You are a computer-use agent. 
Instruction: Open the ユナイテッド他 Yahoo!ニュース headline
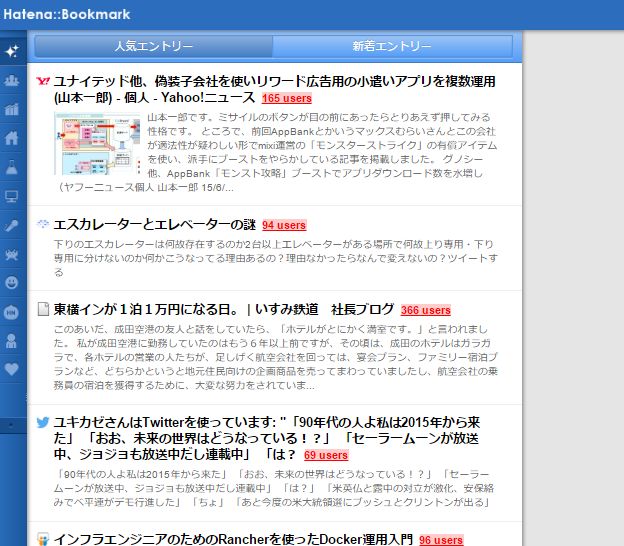(x=275, y=89)
